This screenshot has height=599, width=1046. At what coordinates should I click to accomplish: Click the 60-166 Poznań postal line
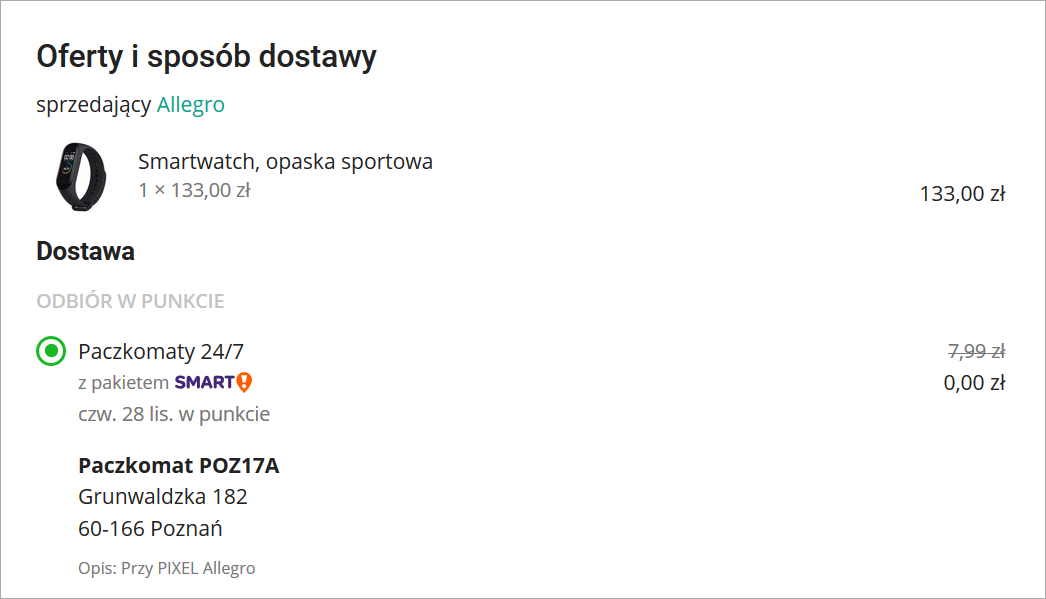pos(150,528)
